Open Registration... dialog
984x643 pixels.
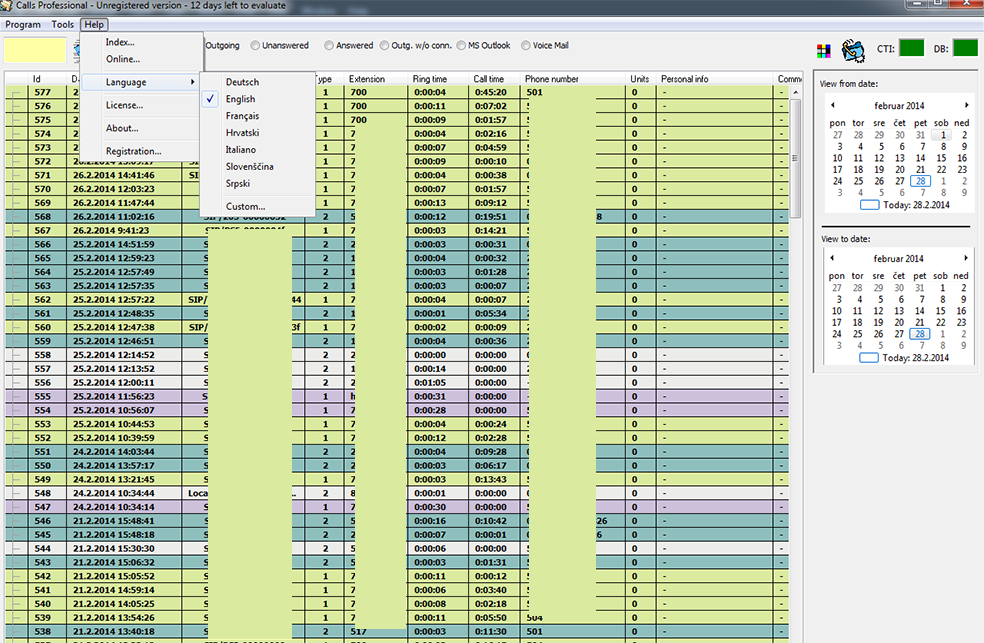pos(134,151)
